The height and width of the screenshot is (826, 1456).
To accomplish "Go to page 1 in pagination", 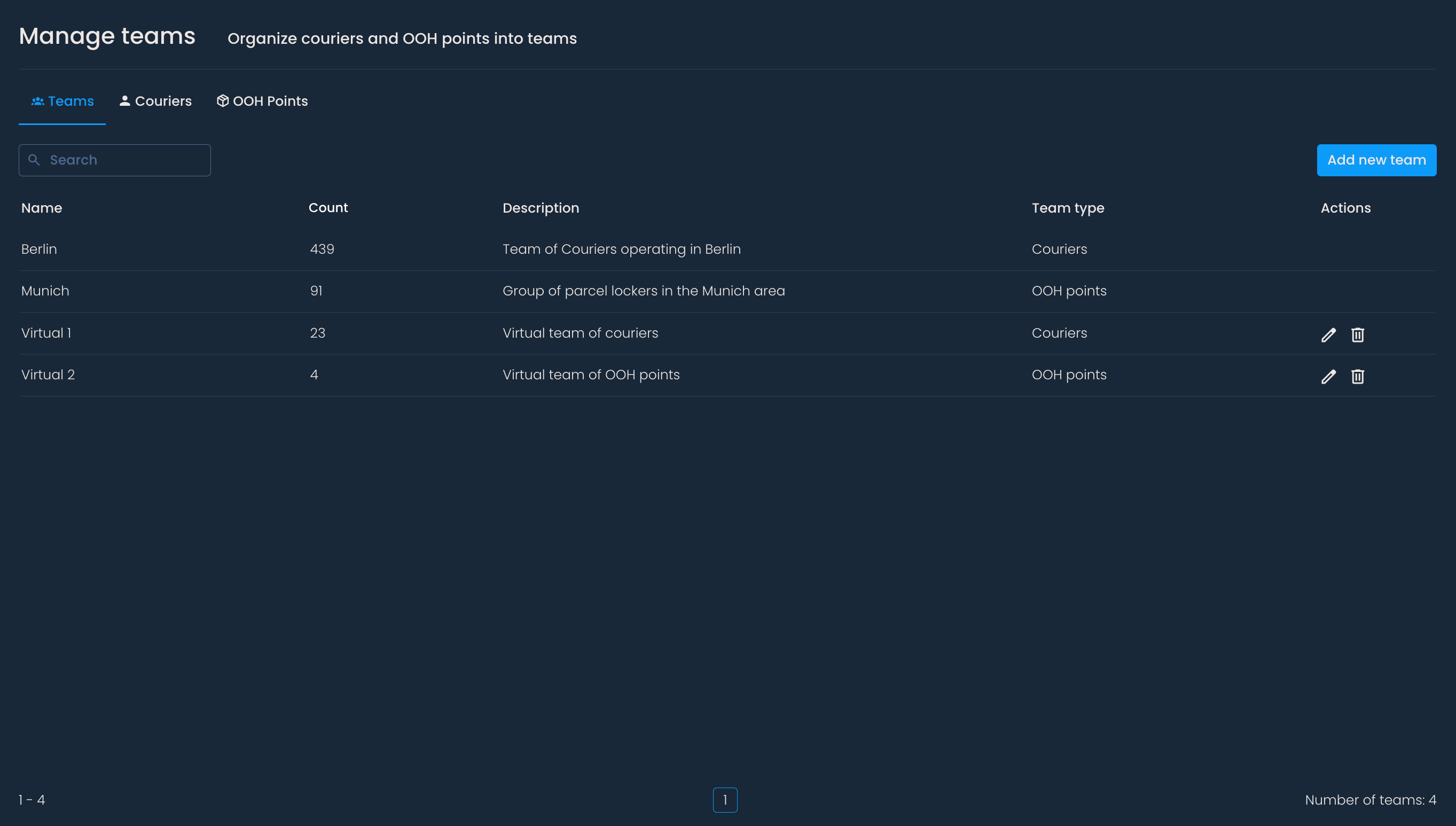I will point(725,800).
